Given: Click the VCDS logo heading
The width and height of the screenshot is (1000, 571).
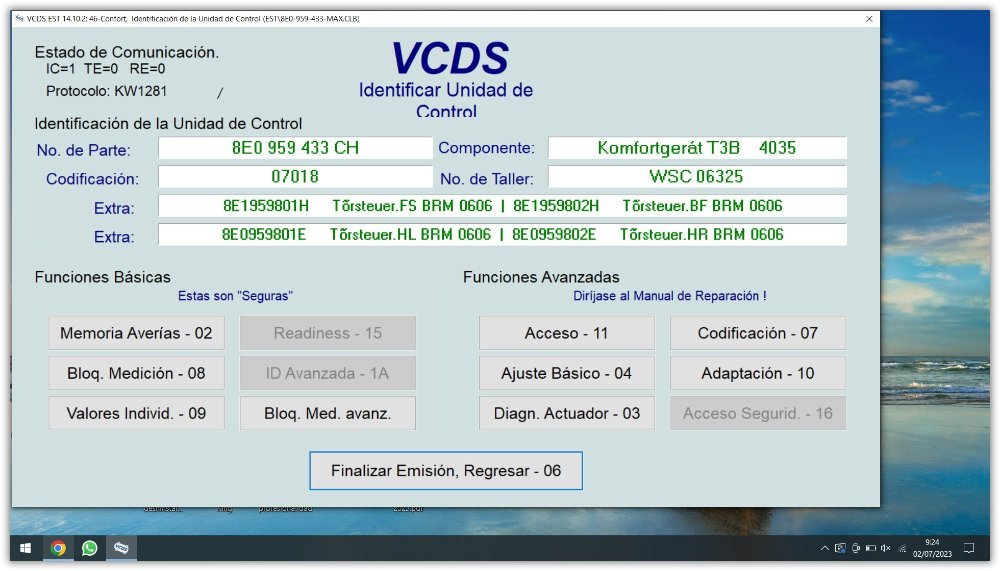Looking at the screenshot, I should click(450, 58).
